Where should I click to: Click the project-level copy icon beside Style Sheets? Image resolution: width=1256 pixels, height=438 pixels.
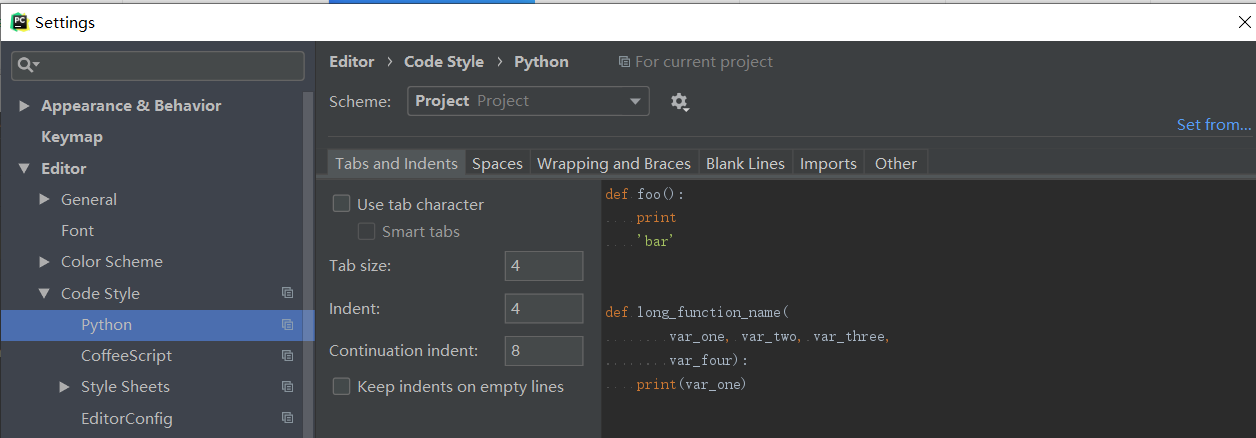[288, 387]
